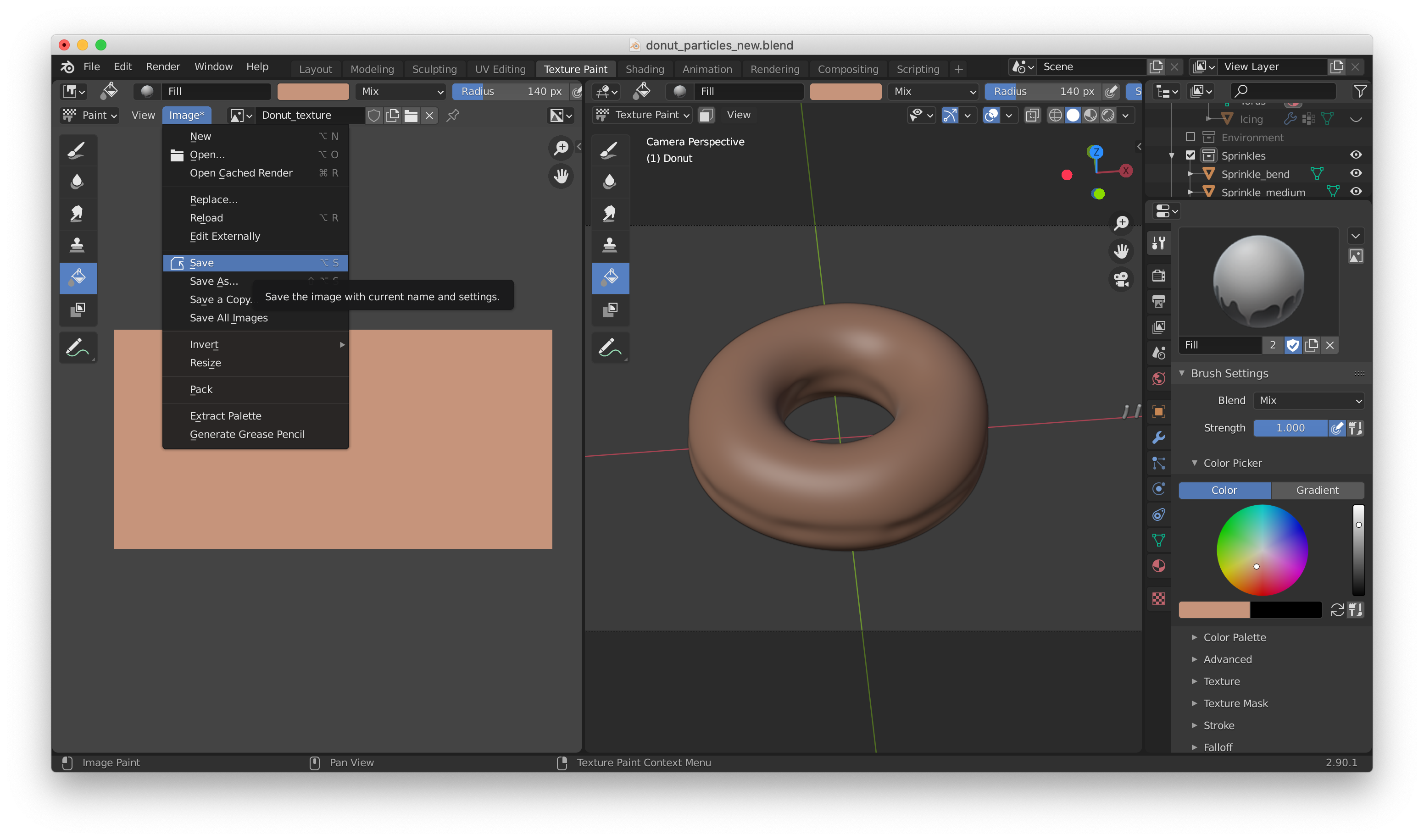Hide the Sprinkles collection in viewport
Screen dimensions: 1424x840
tap(1356, 155)
